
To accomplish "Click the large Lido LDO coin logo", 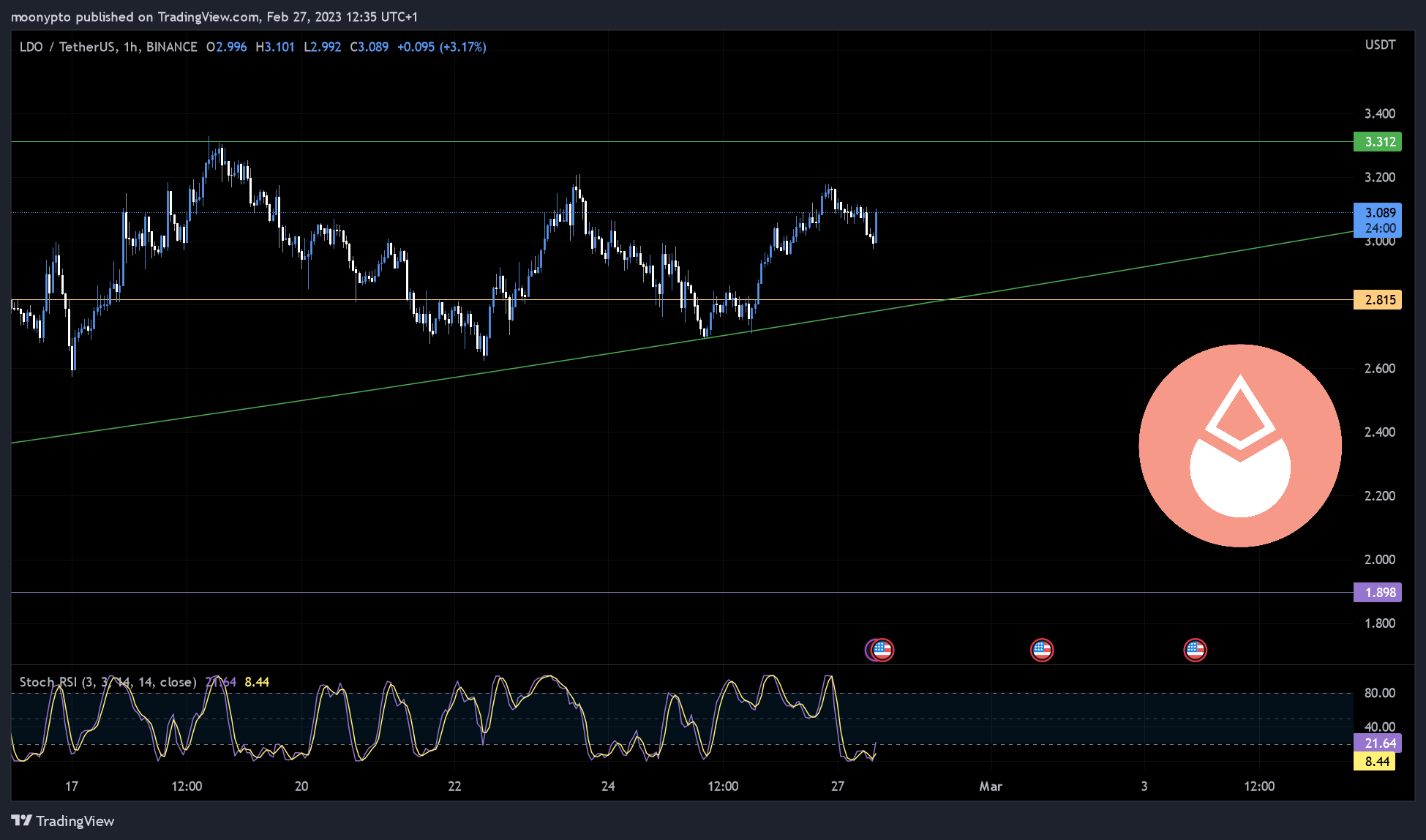I will [x=1240, y=446].
